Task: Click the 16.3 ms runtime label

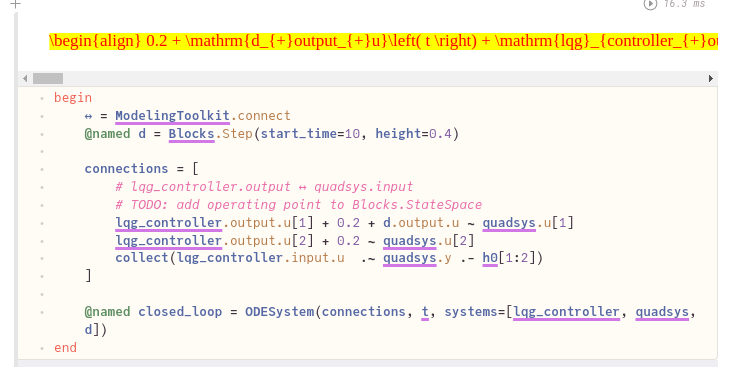Action: point(684,4)
